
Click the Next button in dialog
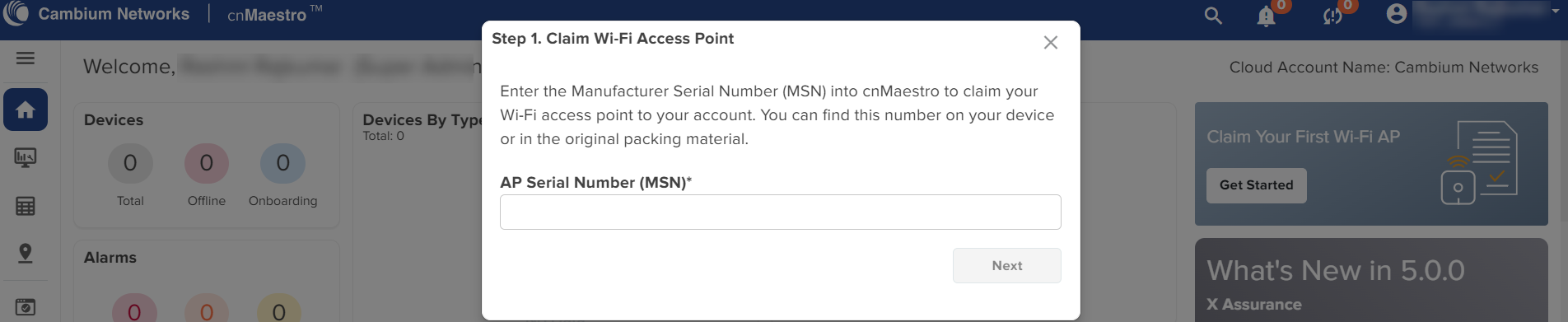pos(1006,265)
